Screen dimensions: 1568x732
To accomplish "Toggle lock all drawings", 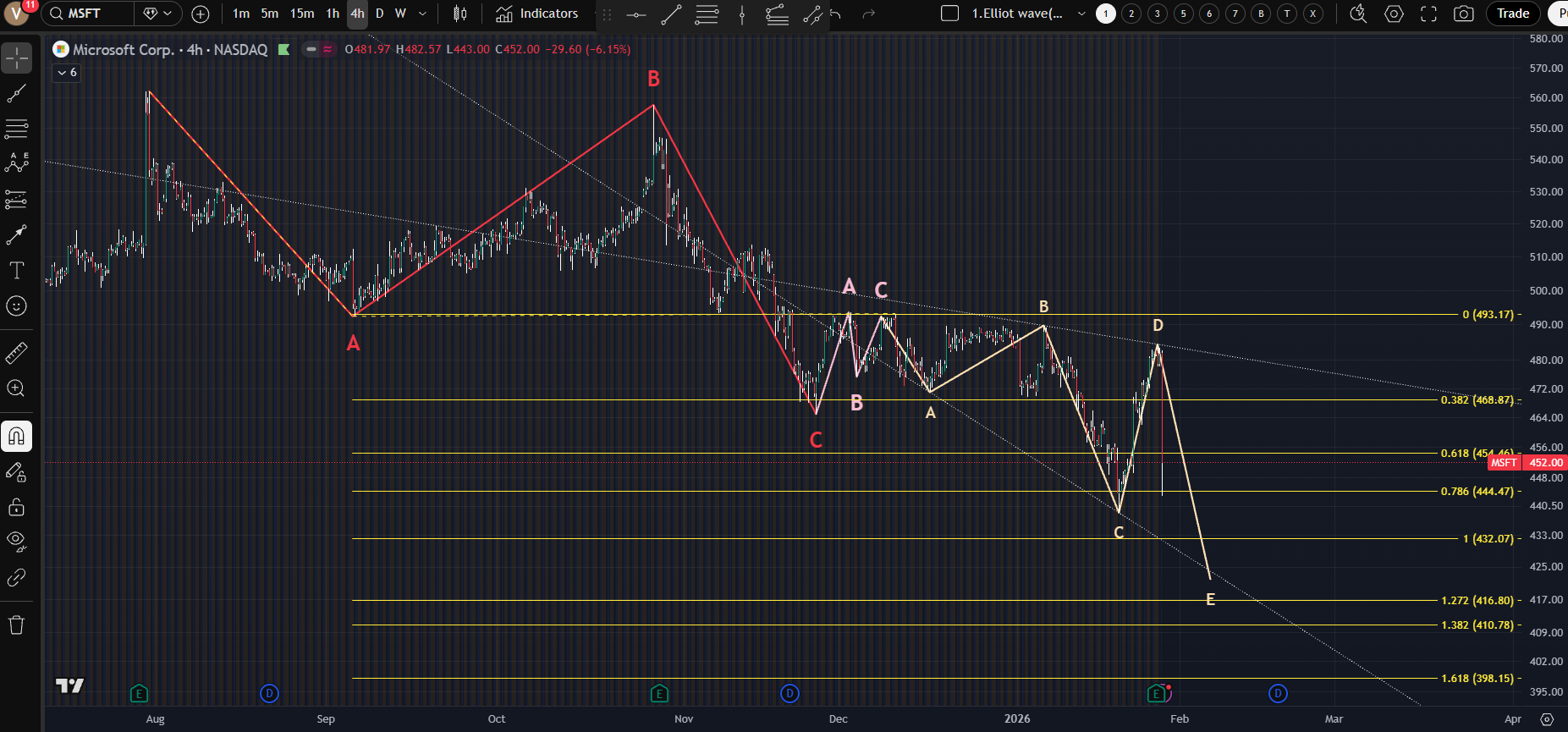I will coord(16,507).
